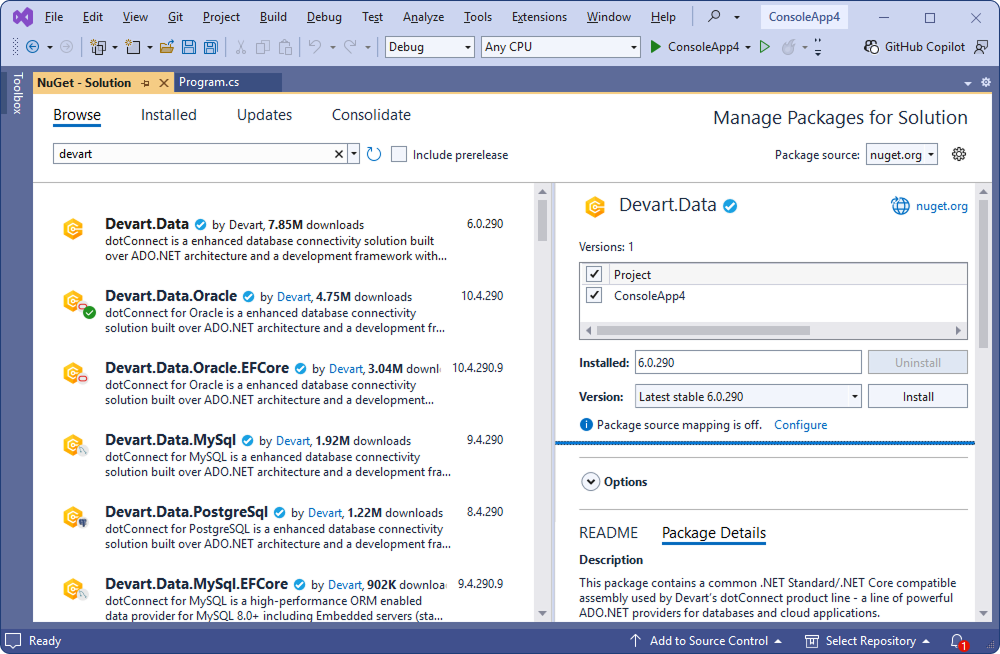
Task: Uncheck the ConsoleApp4 project checkbox
Action: tap(594, 295)
